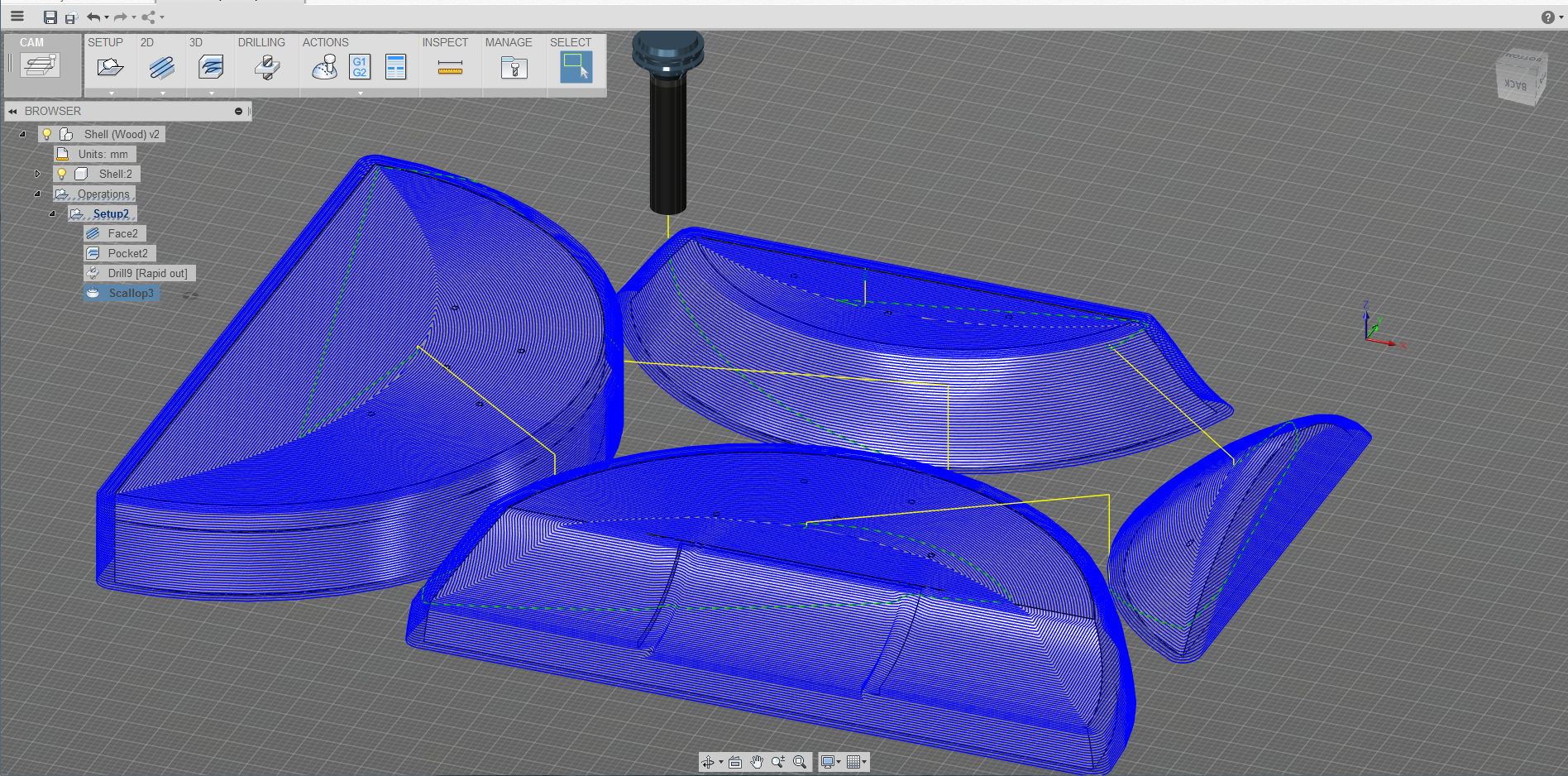Click the Save icon
The width and height of the screenshot is (1568, 776).
(x=50, y=17)
